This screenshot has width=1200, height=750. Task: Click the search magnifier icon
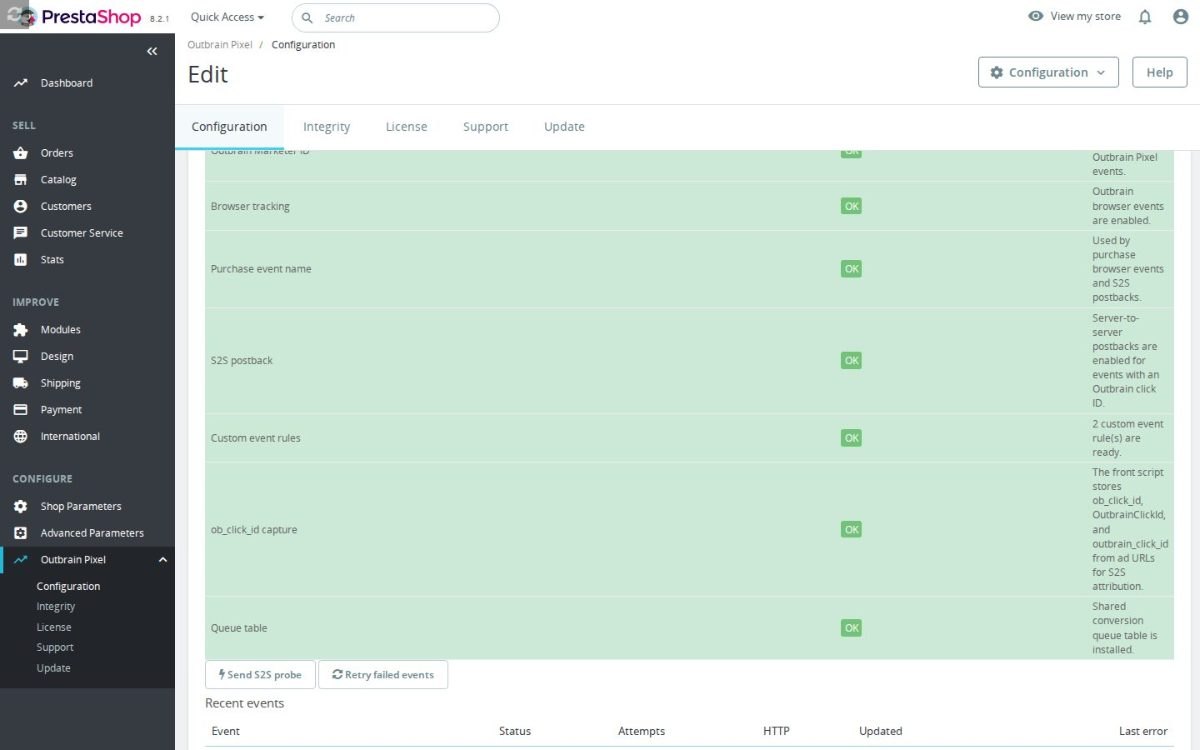pos(307,18)
